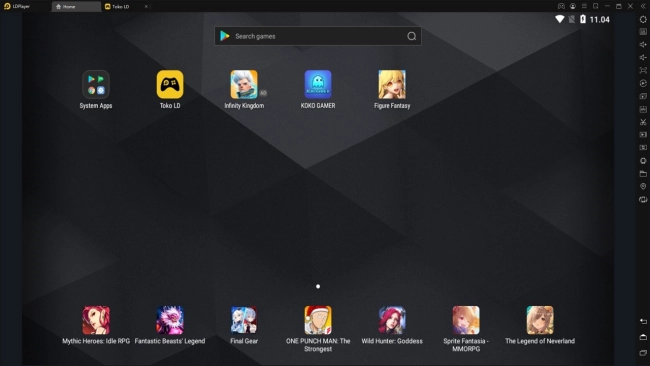Open keyboard mapping in sidebar
The height and width of the screenshot is (366, 650).
tap(643, 32)
